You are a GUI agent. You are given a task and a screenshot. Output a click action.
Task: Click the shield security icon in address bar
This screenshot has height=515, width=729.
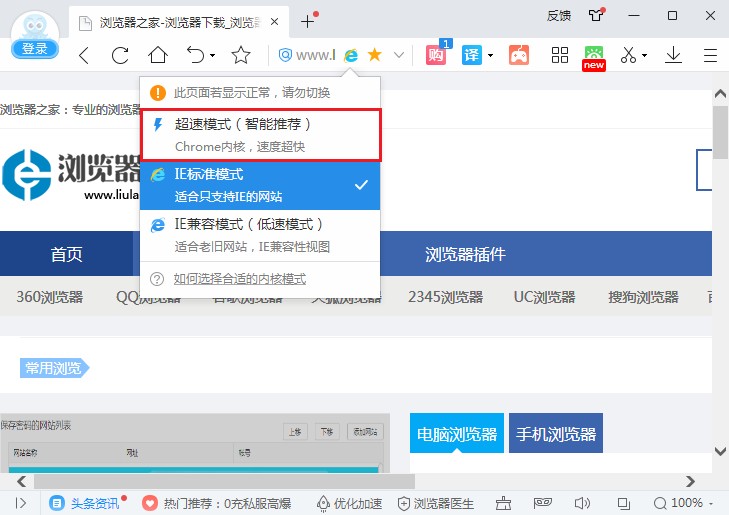[285, 55]
